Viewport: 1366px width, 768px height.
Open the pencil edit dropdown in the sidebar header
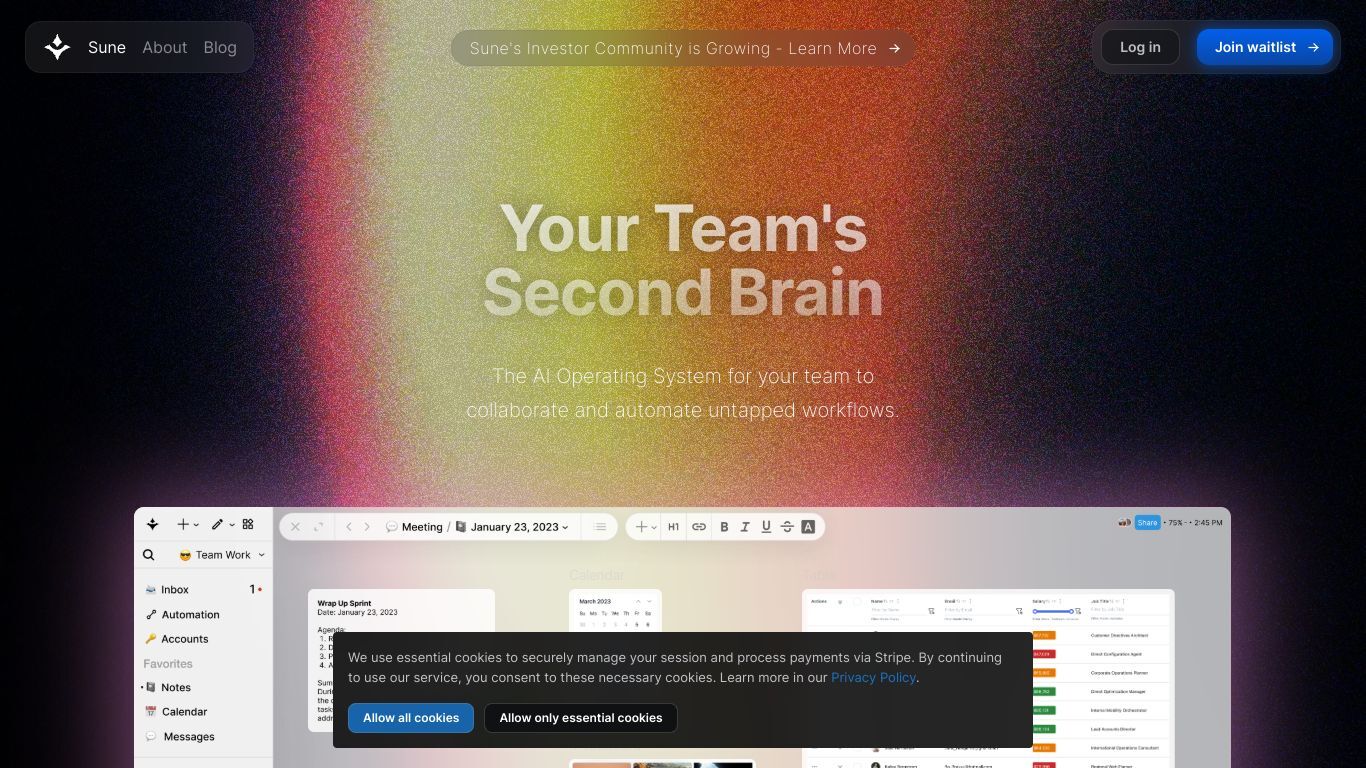[x=223, y=524]
